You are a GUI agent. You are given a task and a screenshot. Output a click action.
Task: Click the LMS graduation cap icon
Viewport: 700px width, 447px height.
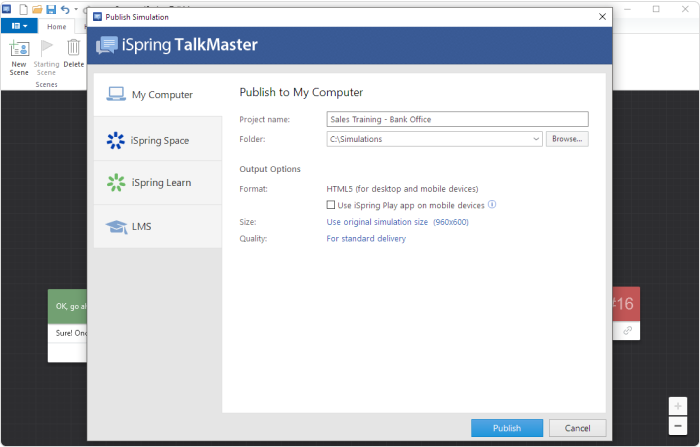117,226
